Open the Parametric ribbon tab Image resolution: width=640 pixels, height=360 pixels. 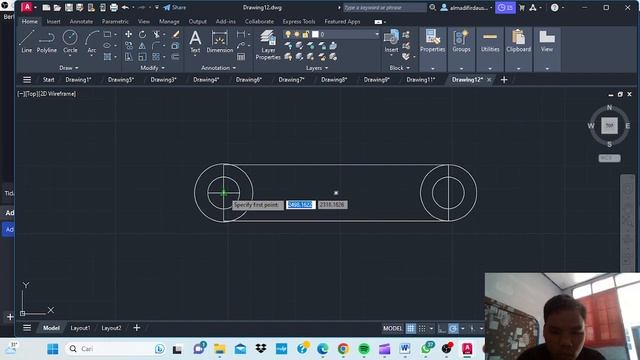(115, 21)
